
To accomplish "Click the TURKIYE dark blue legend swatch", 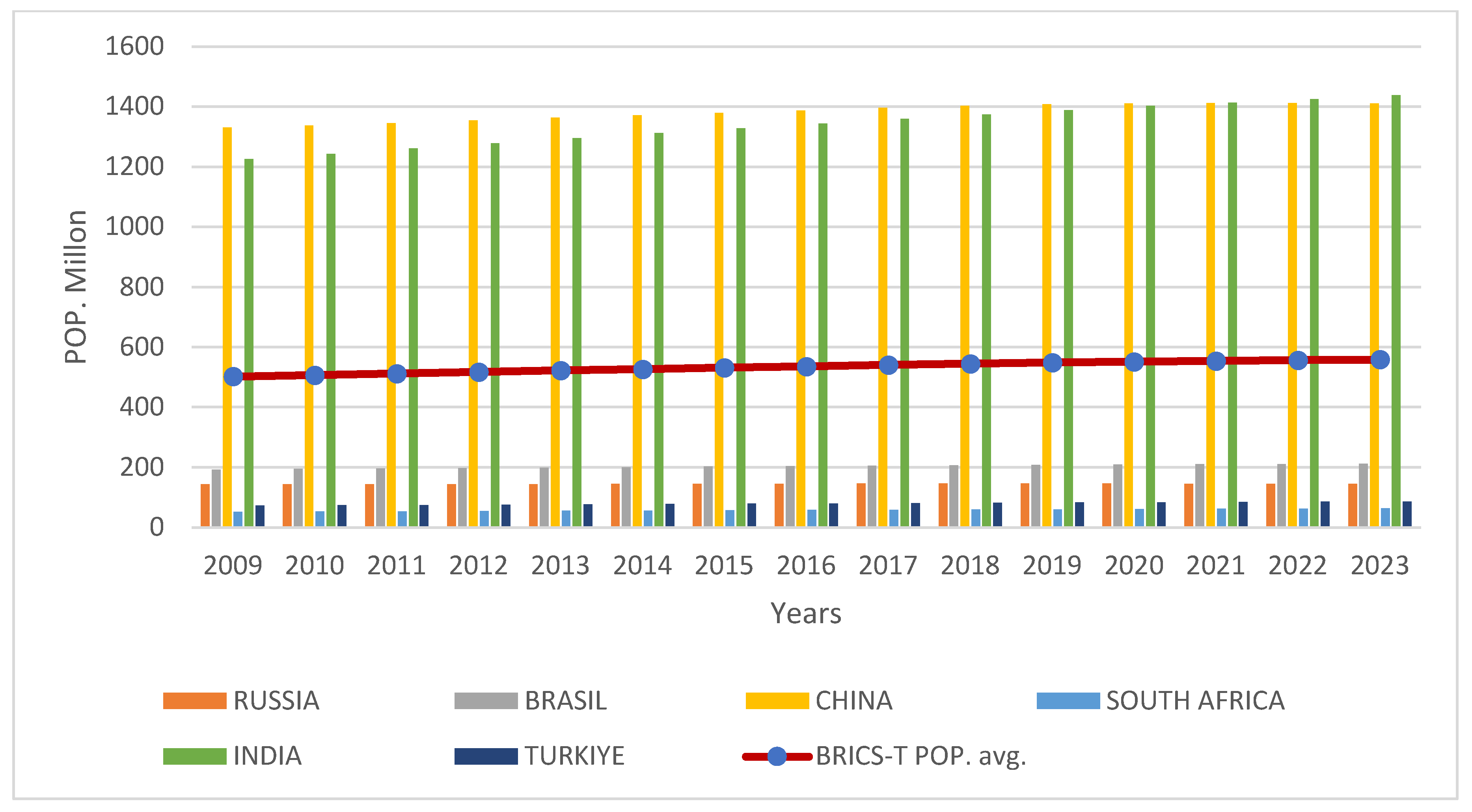I will 486,756.
